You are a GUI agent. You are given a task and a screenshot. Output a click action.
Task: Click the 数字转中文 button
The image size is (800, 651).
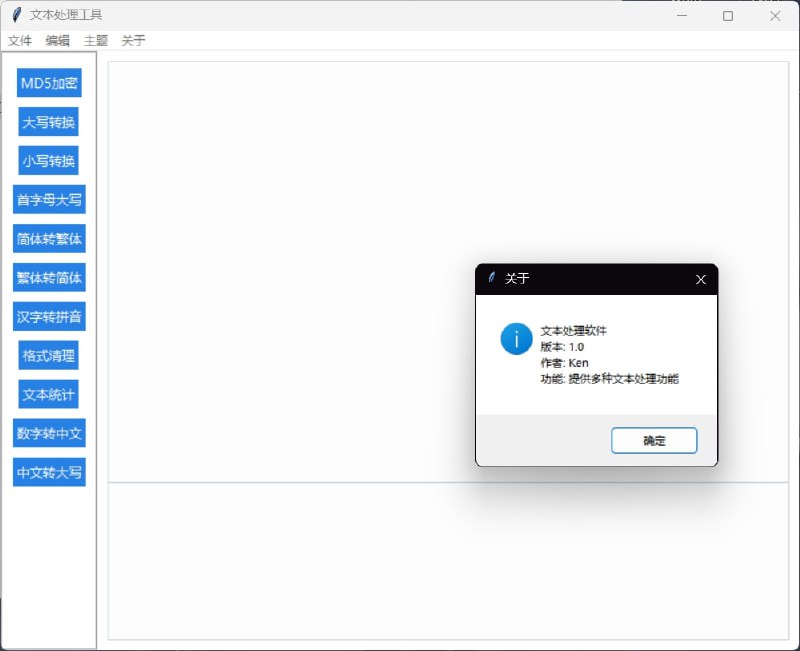49,433
